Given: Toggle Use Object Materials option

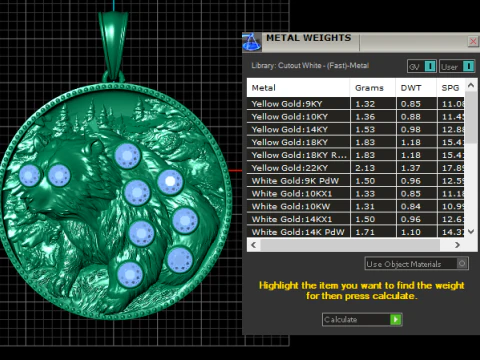Looking at the screenshot, I should click(x=417, y=264).
